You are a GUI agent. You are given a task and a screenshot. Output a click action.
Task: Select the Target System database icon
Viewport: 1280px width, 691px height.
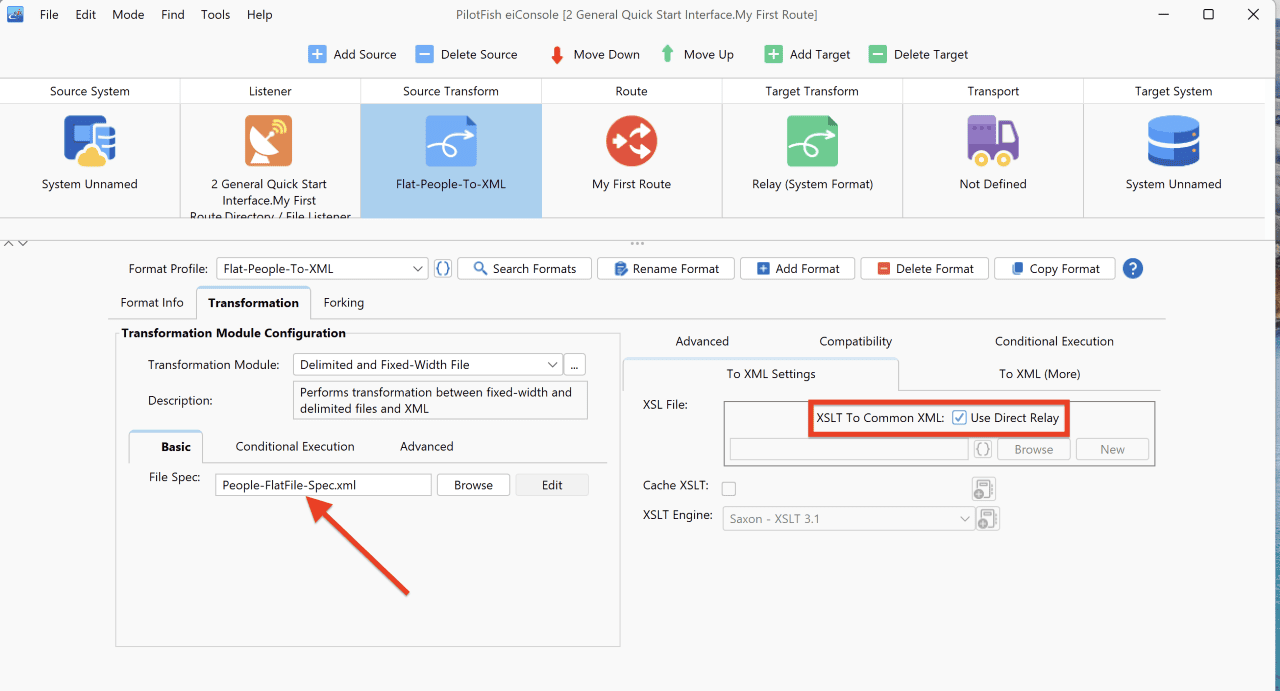(x=1173, y=141)
